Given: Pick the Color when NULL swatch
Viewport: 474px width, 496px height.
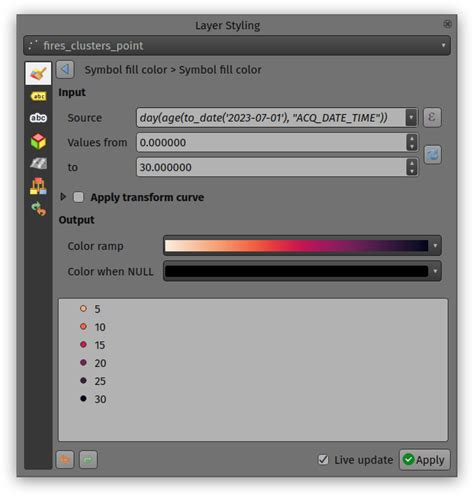Looking at the screenshot, I should point(296,271).
